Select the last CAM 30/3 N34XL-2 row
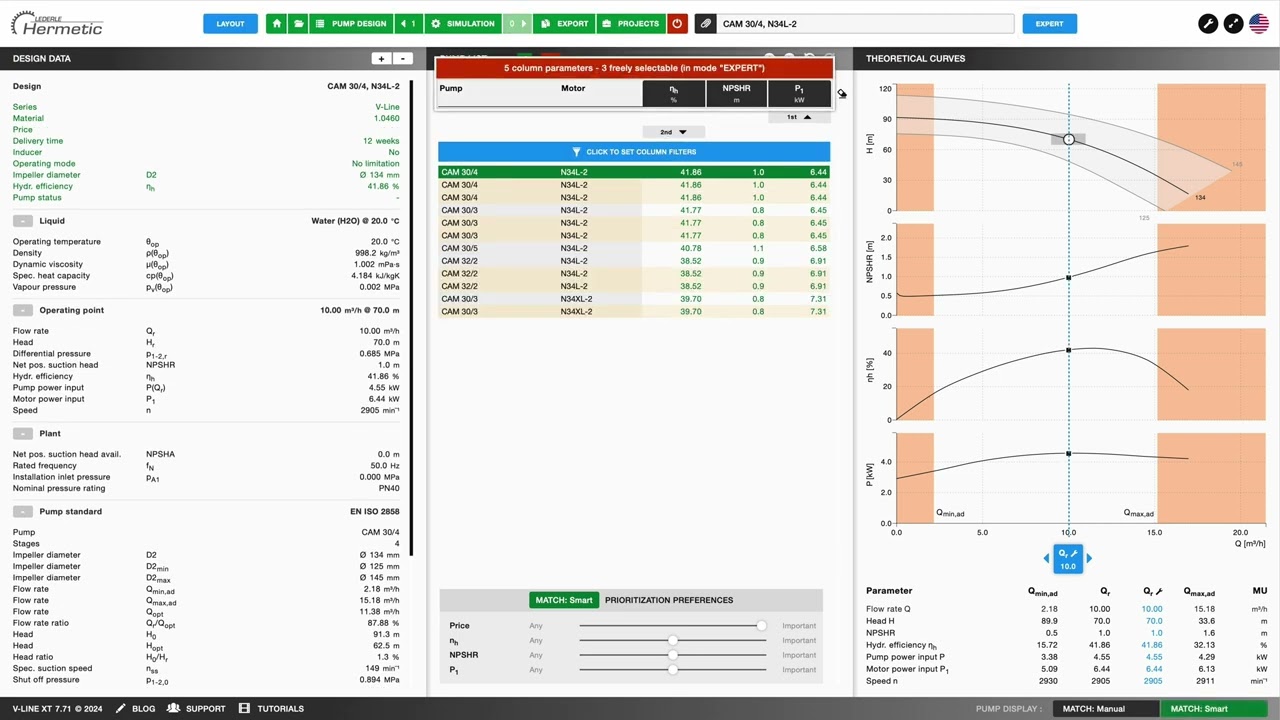 click(634, 311)
